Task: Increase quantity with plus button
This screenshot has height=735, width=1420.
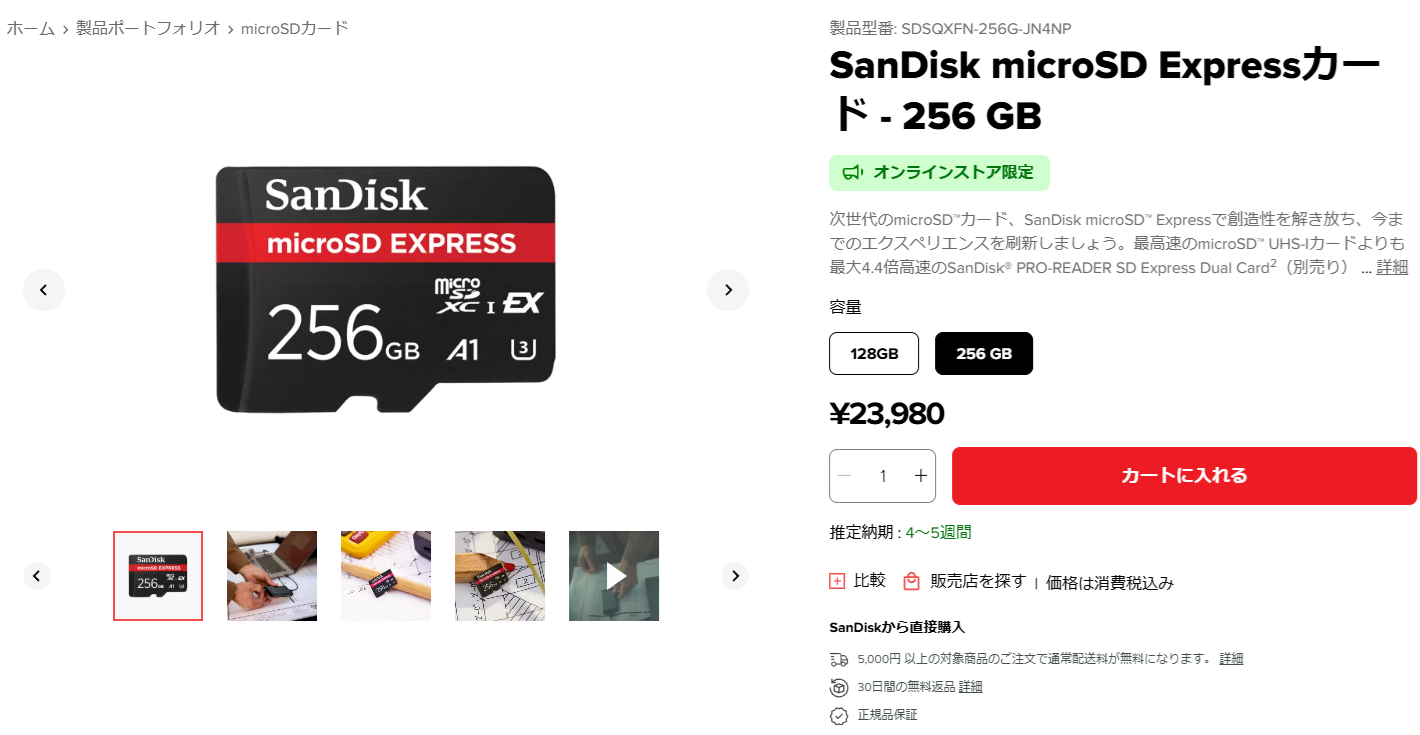Action: pos(921,476)
